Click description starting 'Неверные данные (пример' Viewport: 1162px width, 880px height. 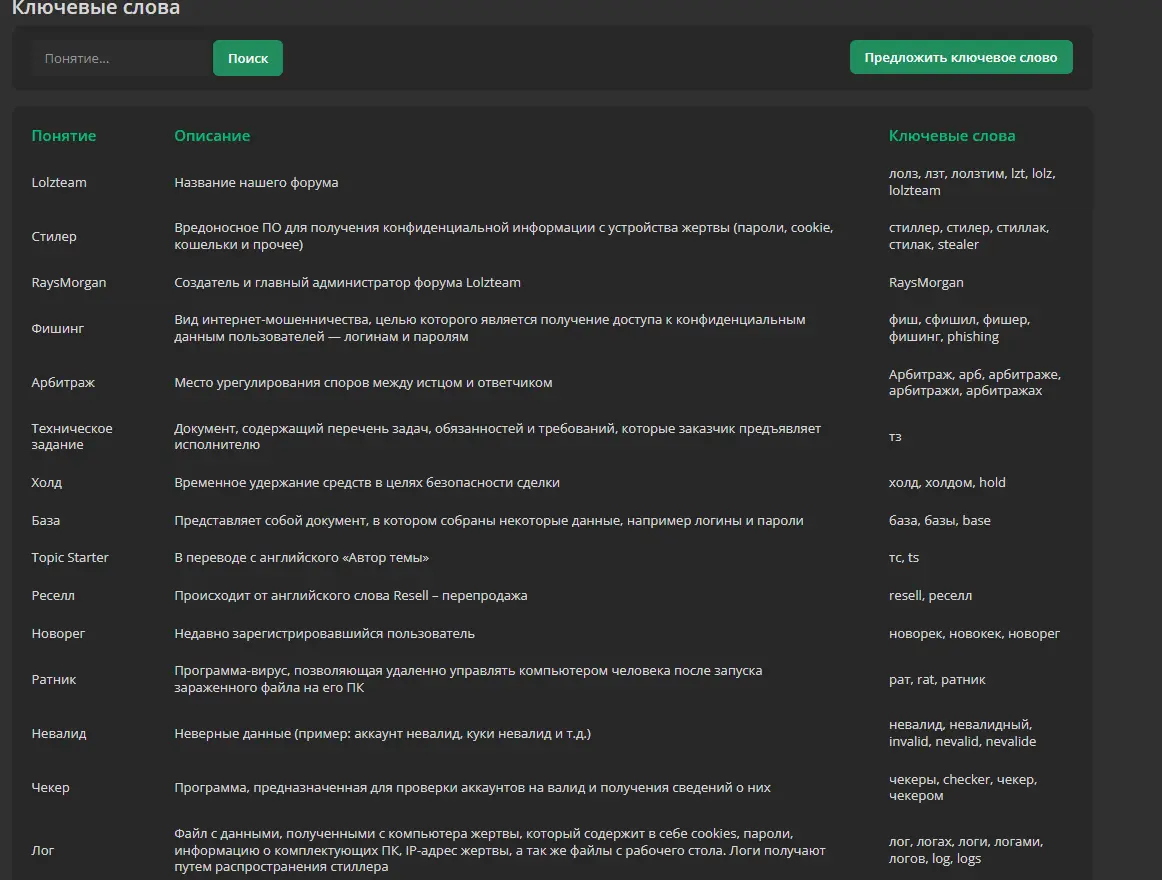(382, 734)
